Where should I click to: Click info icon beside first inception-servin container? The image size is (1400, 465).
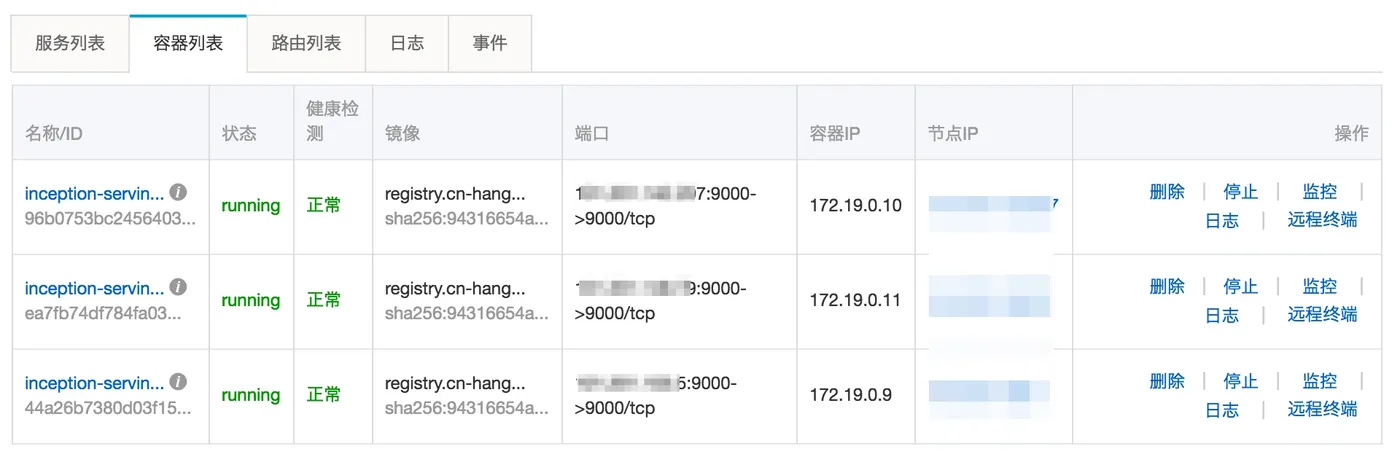click(x=178, y=192)
